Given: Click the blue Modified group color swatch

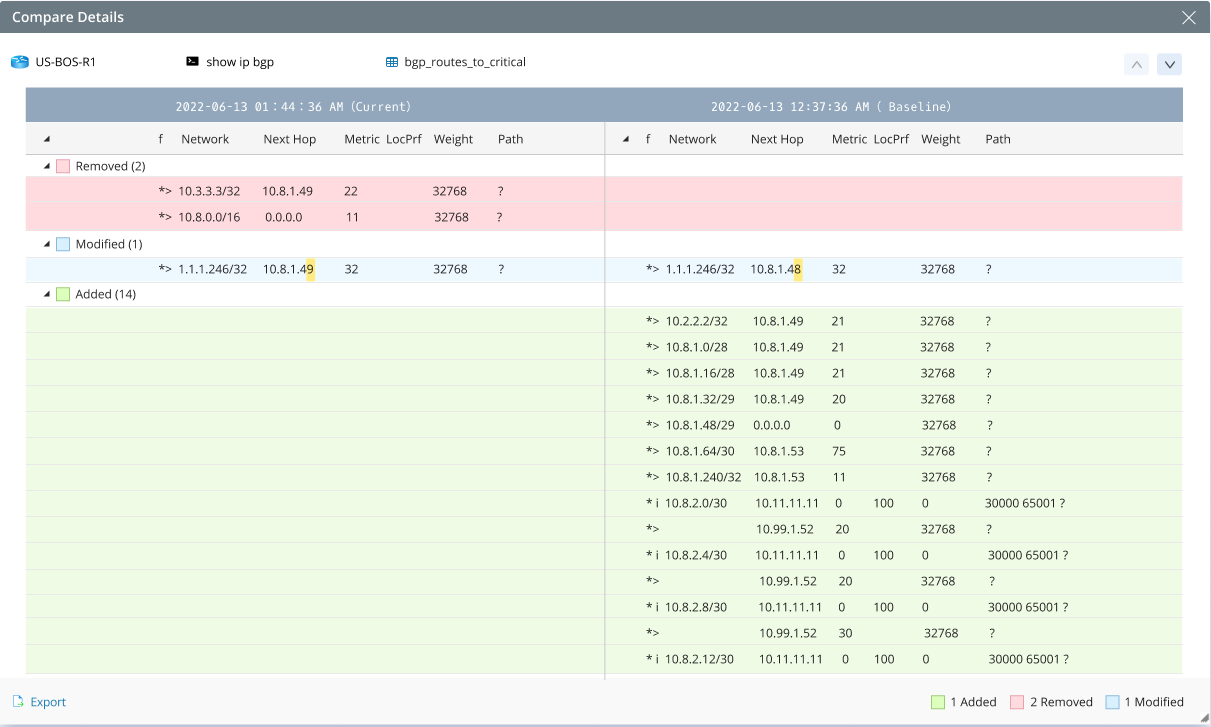Looking at the screenshot, I should 63,244.
